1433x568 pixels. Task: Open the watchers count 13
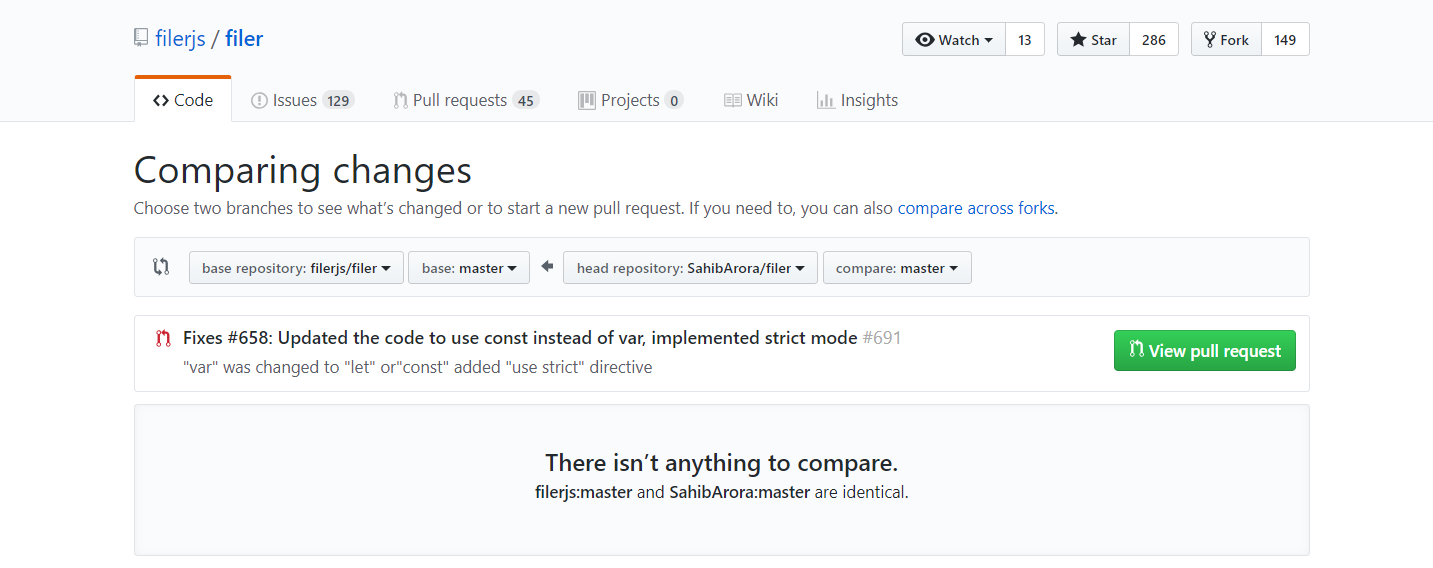tap(1025, 40)
